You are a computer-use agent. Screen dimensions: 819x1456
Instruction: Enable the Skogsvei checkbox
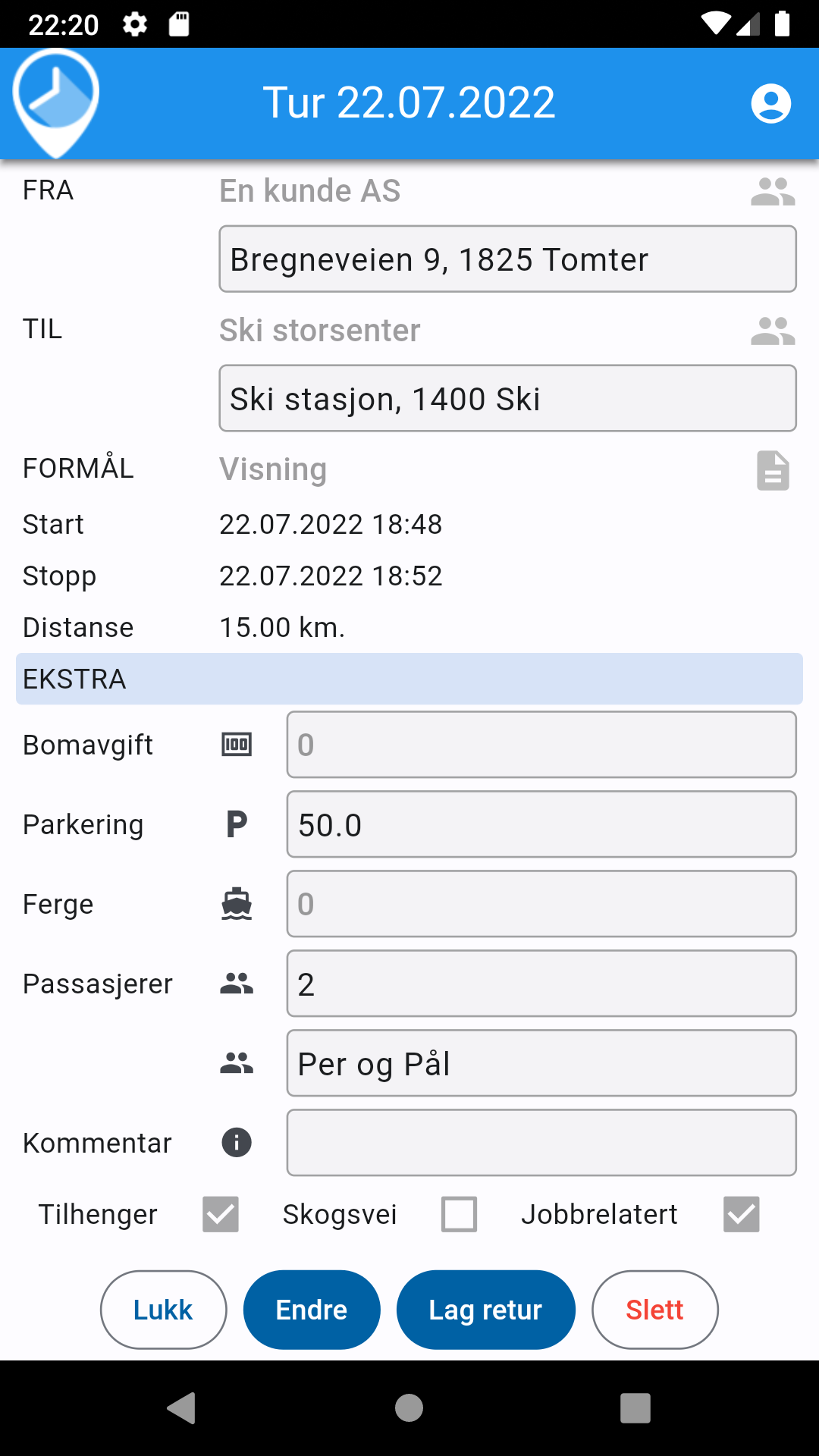click(458, 1214)
